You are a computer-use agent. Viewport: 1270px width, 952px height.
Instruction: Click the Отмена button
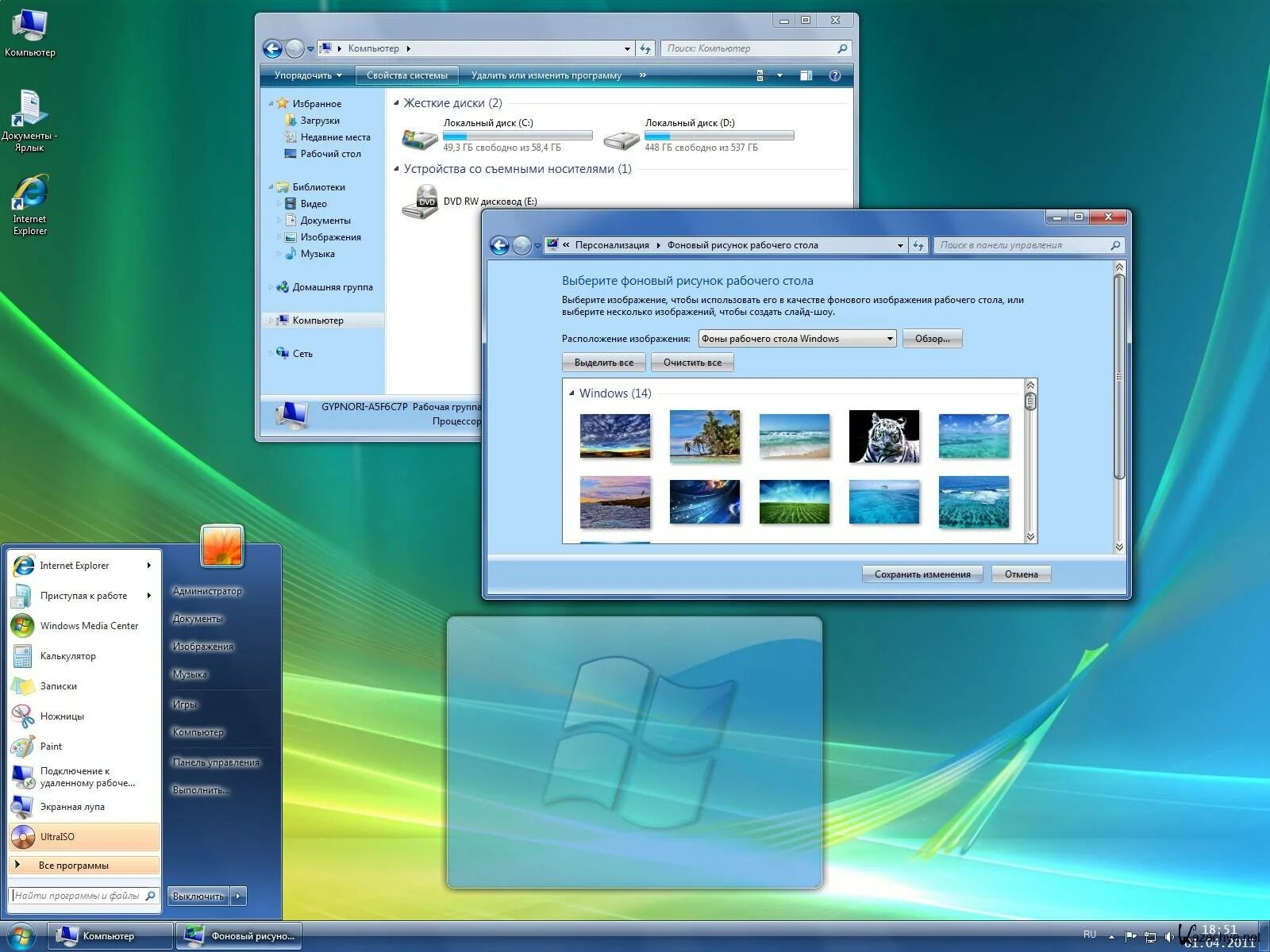(1022, 574)
